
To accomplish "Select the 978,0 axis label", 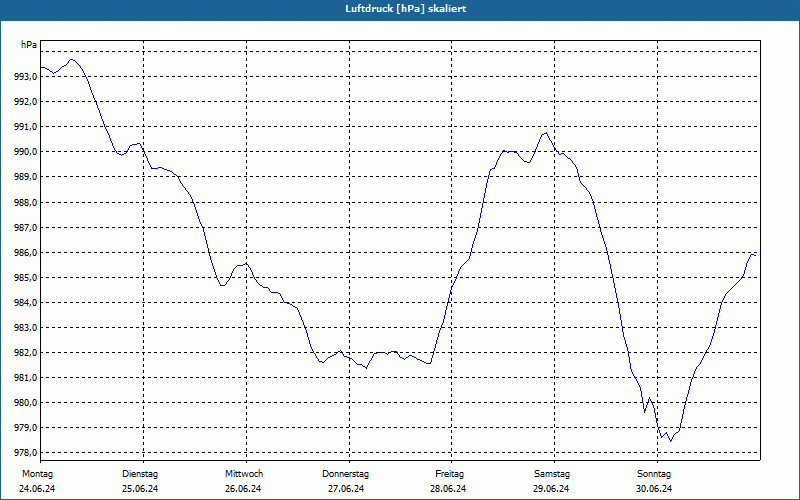I will pos(26,453).
